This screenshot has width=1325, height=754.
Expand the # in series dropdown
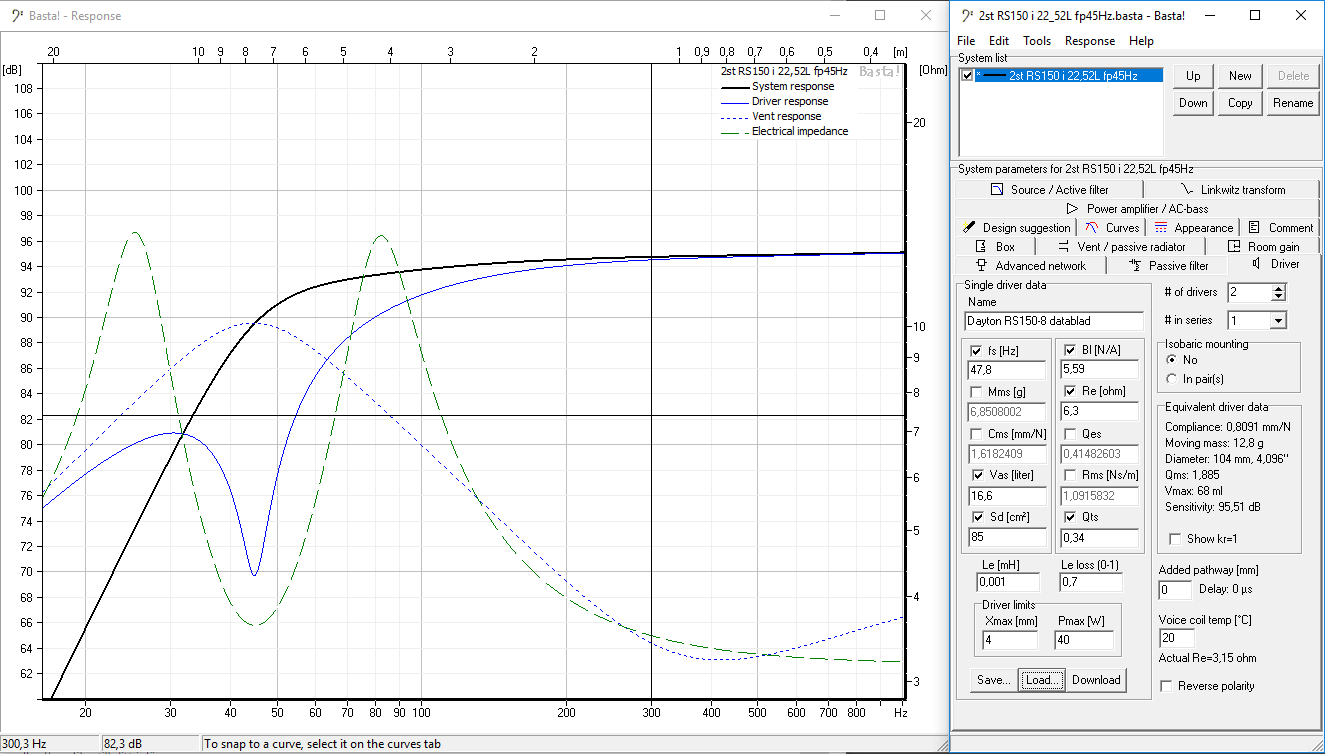coord(1278,321)
